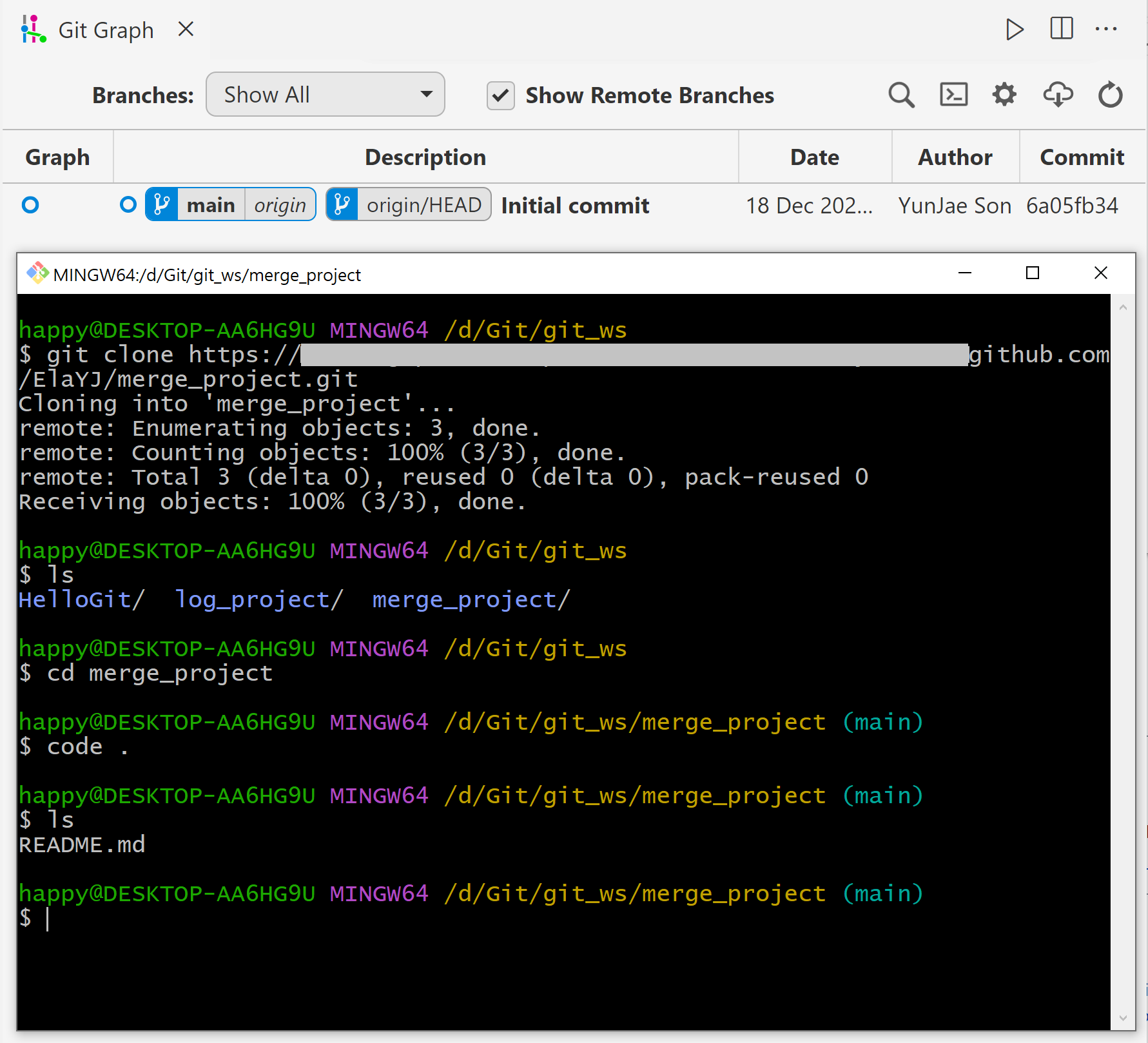Viewport: 1148px width, 1043px height.
Task: Switch to the Git Graph tab
Action: [x=106, y=30]
